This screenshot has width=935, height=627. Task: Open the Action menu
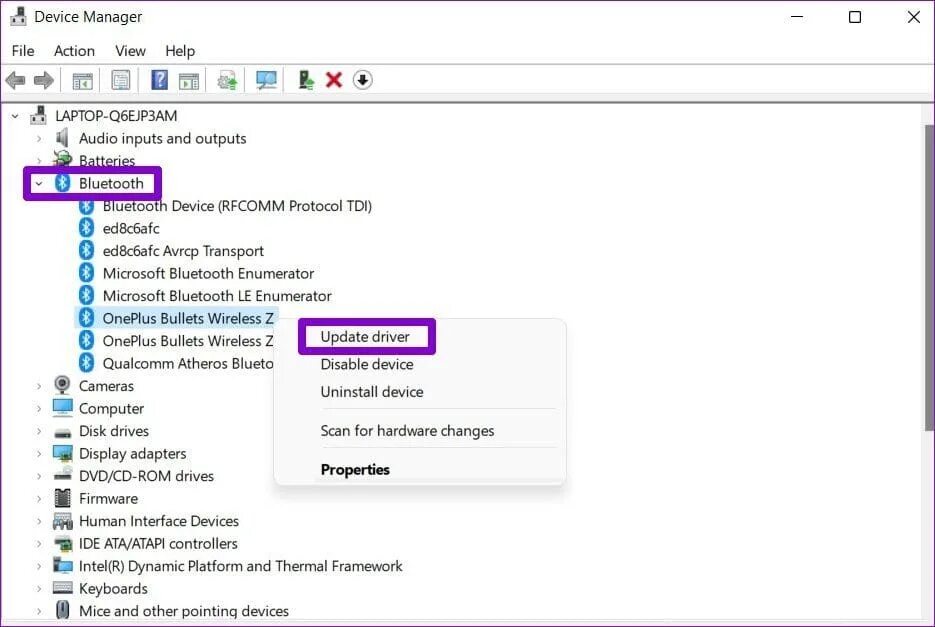click(74, 51)
